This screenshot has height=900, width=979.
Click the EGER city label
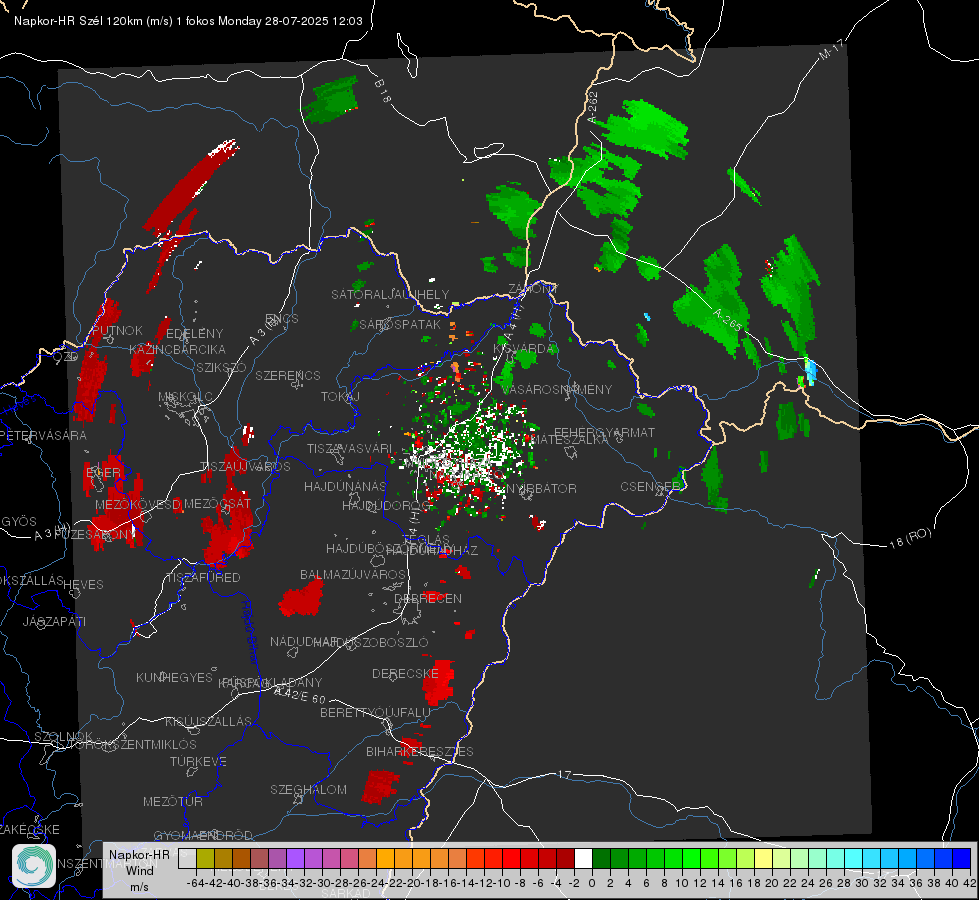point(104,472)
